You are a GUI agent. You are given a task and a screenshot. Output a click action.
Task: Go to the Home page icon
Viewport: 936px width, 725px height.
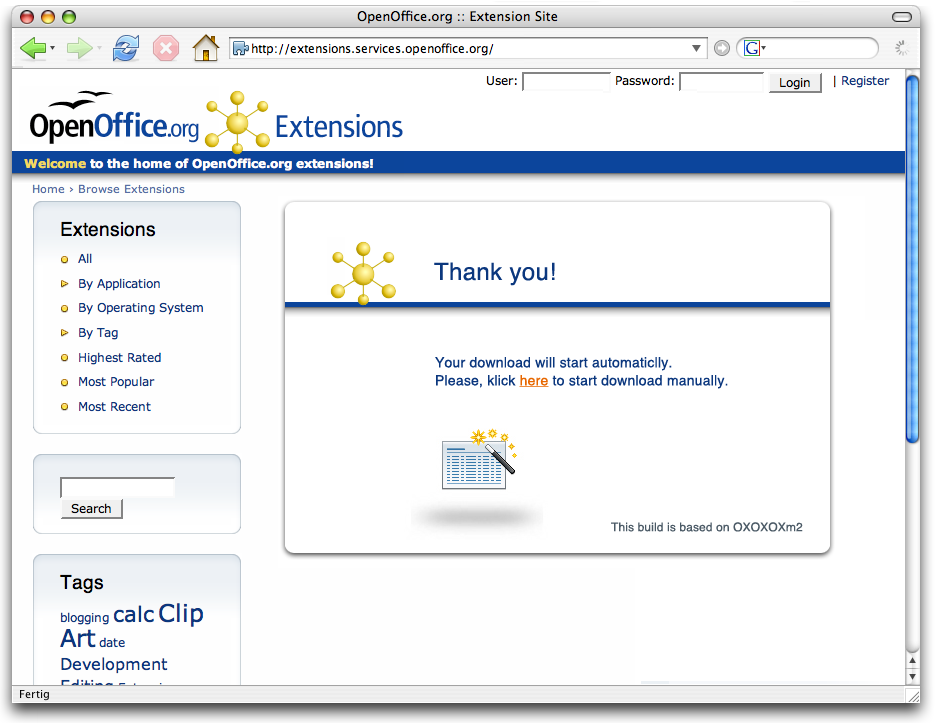coord(206,48)
